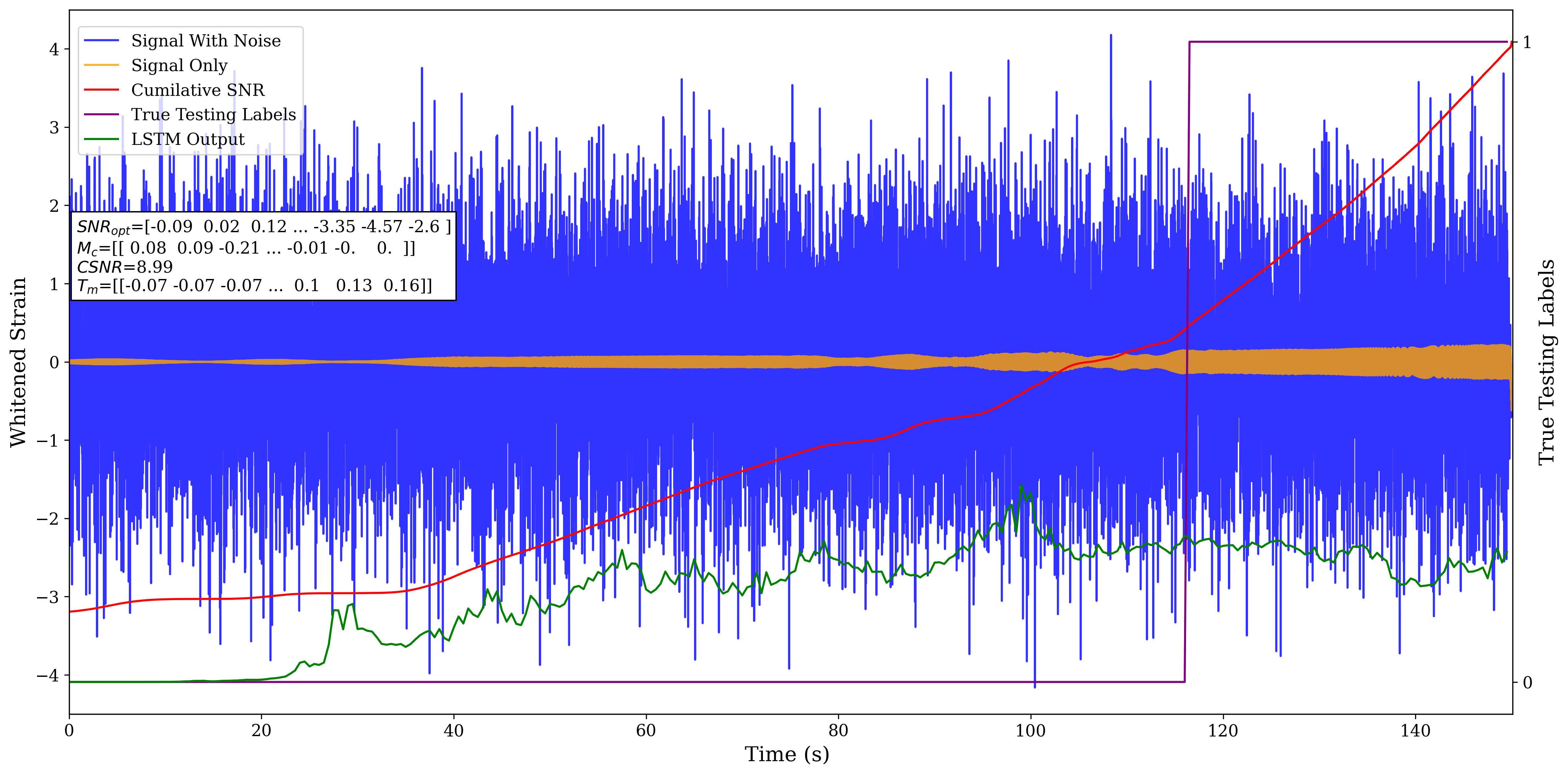
Task: Click the 'Whitened Strain' y-axis label
Action: (x=18, y=362)
